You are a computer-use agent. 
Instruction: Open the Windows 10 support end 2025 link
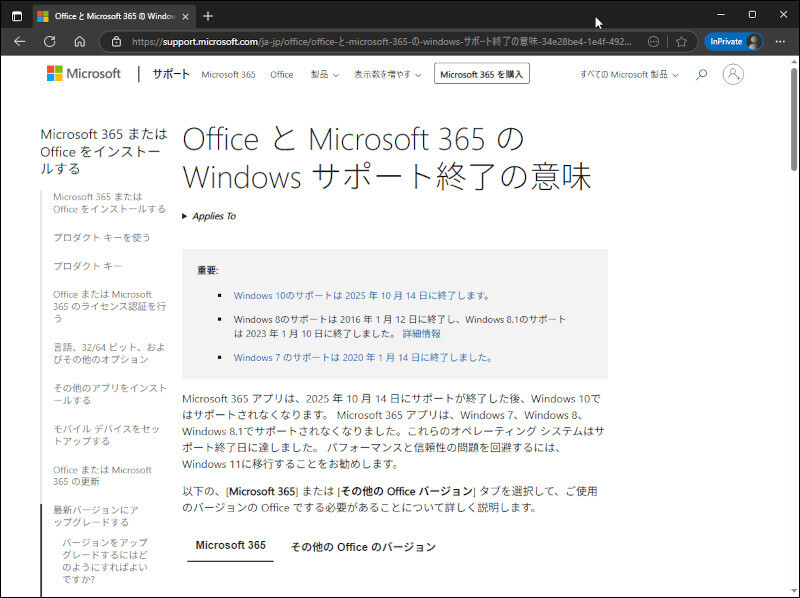362,295
